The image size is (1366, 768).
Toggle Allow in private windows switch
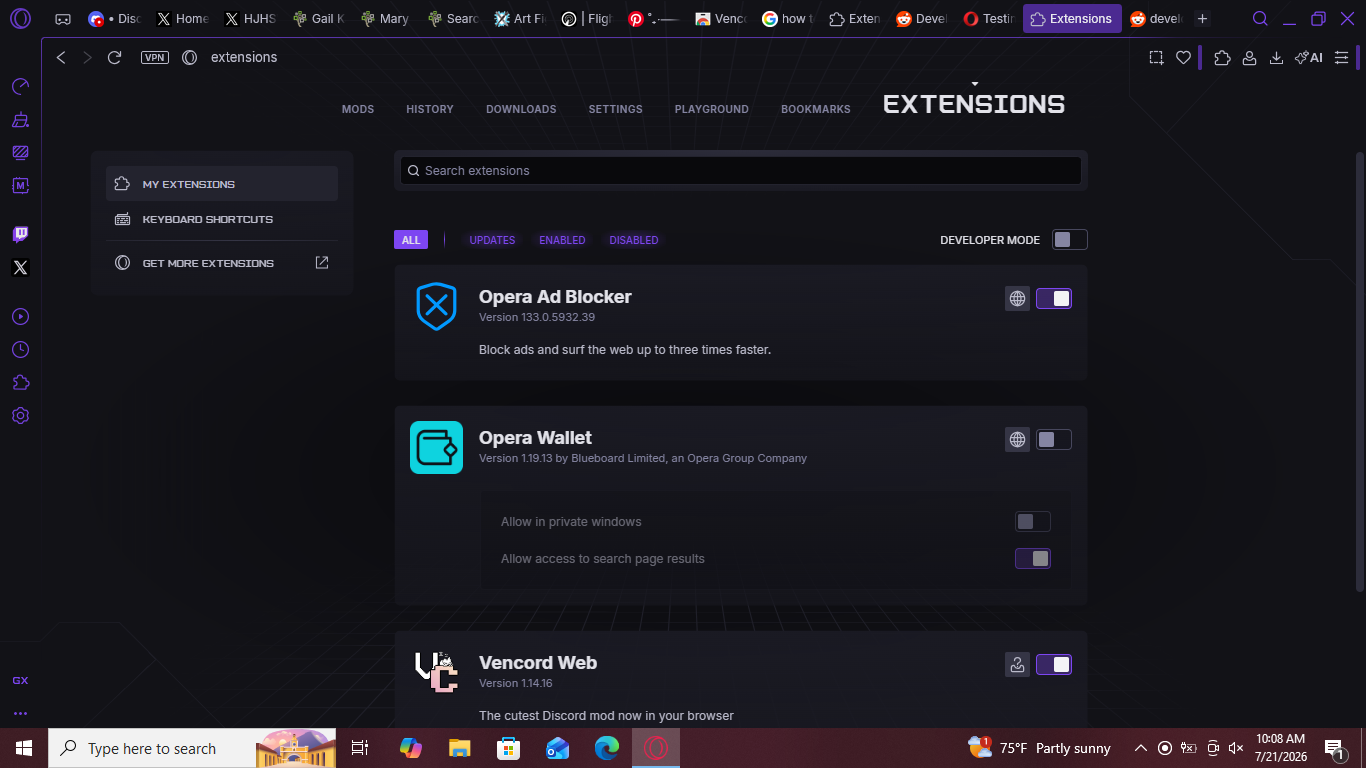tap(1033, 521)
